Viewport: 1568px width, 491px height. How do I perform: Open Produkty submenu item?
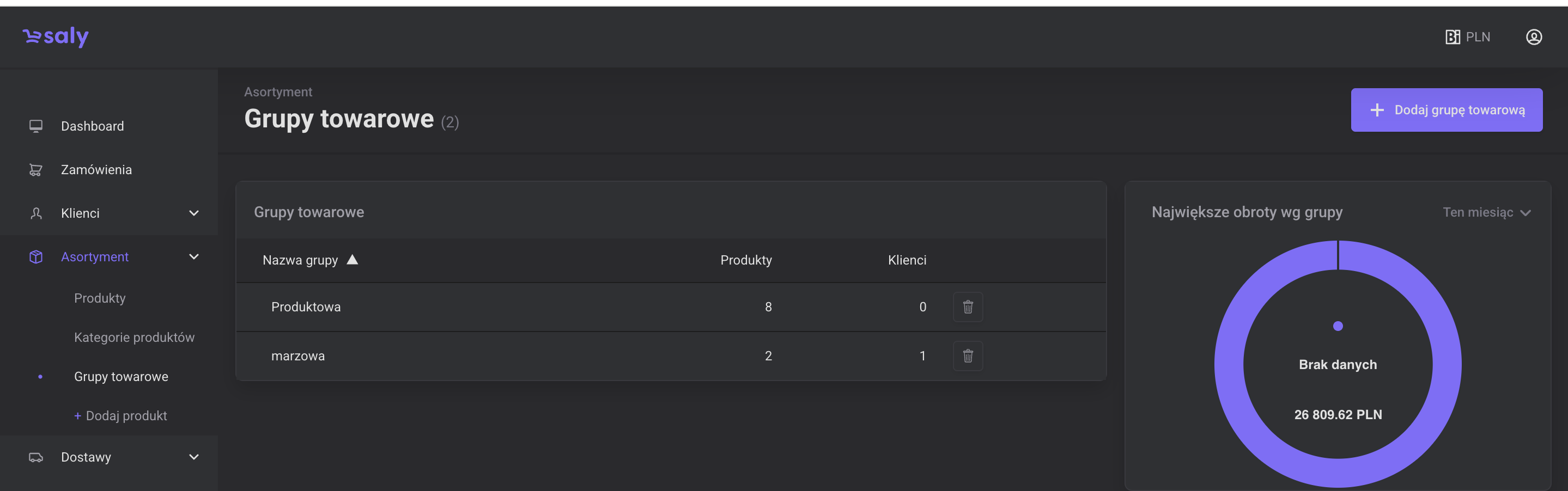pyautogui.click(x=100, y=298)
